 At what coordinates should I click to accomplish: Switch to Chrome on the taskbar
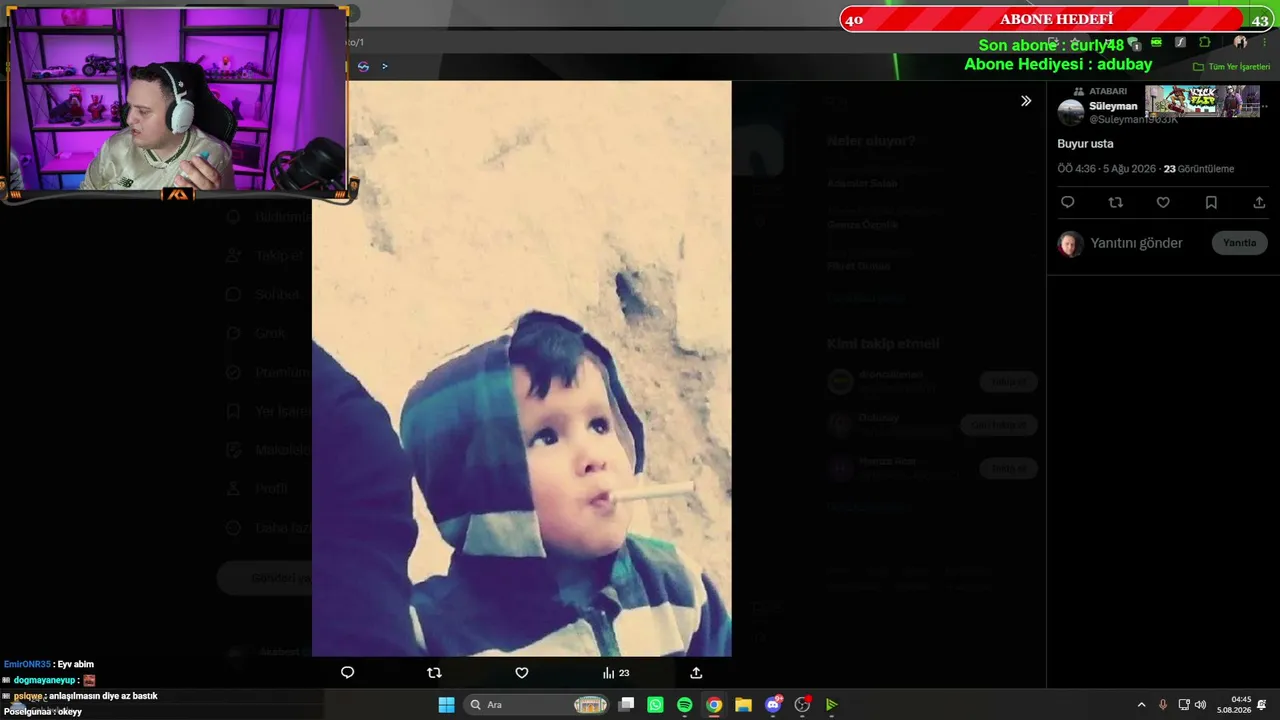pyautogui.click(x=714, y=705)
